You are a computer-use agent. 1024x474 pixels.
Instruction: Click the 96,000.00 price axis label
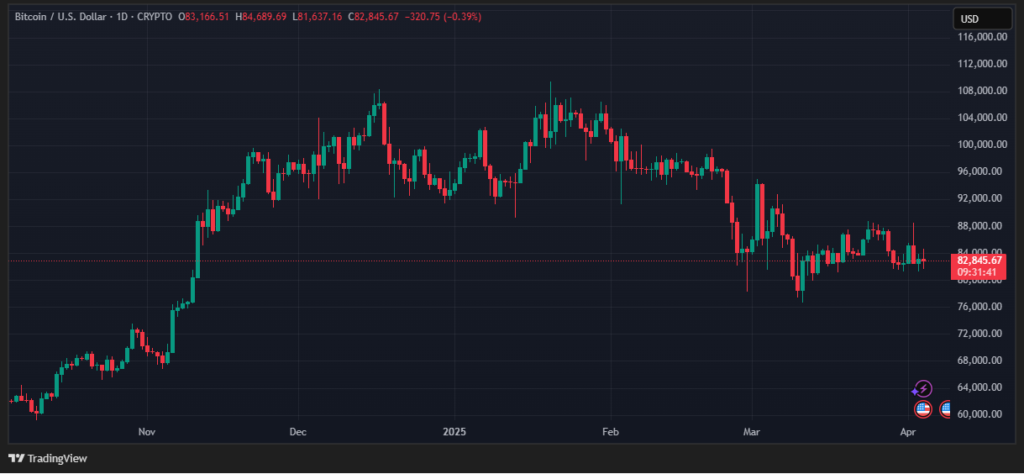tap(982, 172)
